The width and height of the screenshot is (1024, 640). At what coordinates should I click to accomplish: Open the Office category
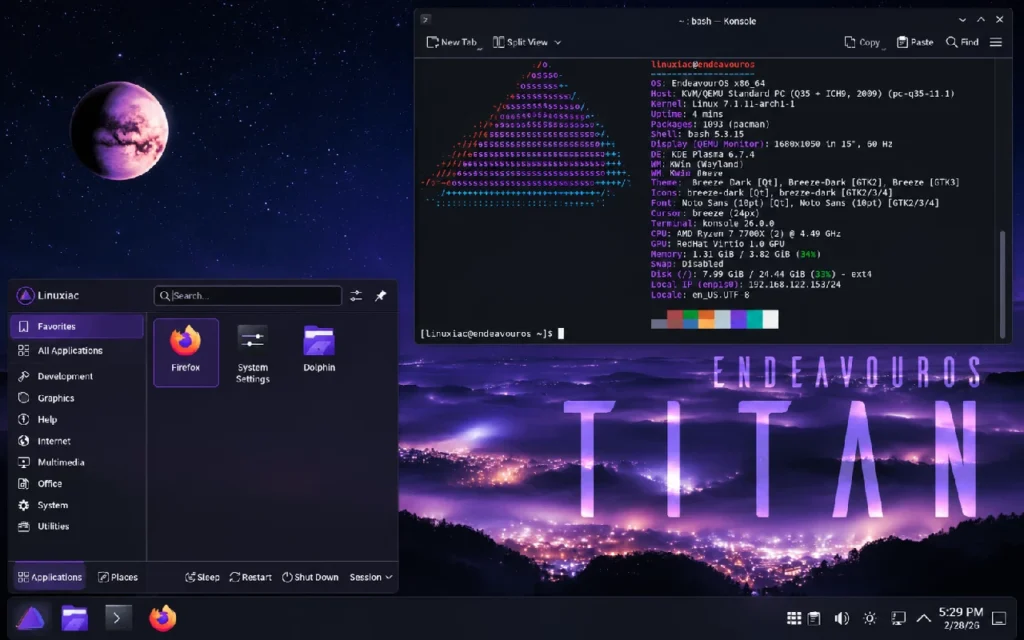tap(76, 484)
